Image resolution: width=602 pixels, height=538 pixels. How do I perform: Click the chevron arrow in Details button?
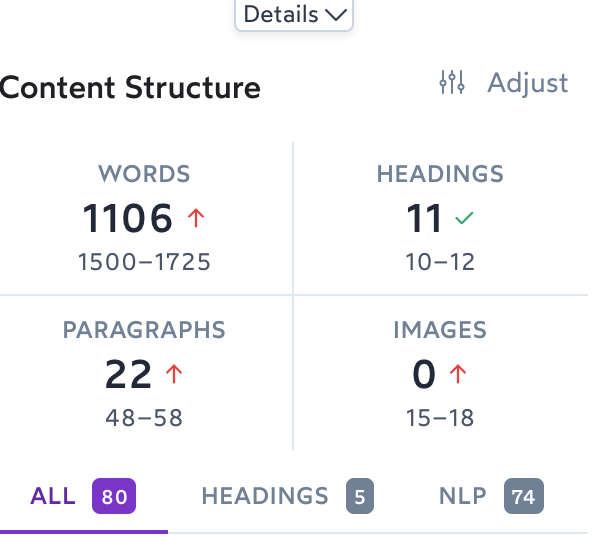tap(336, 15)
